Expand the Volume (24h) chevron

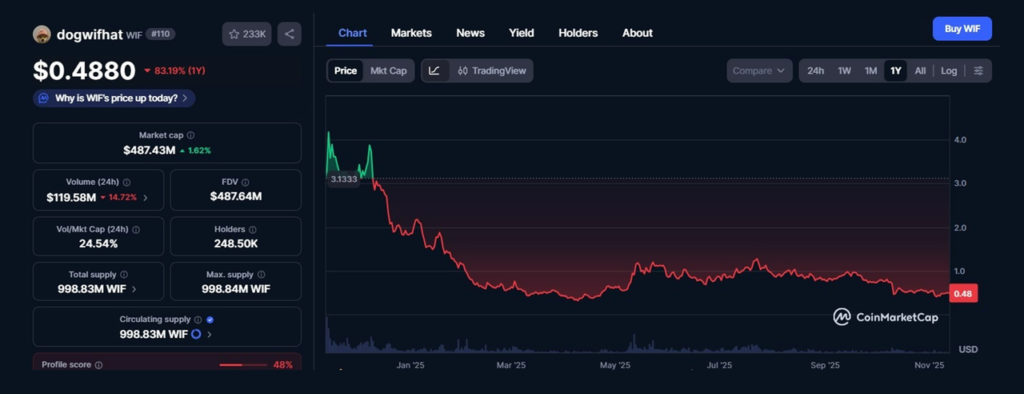[x=145, y=197]
